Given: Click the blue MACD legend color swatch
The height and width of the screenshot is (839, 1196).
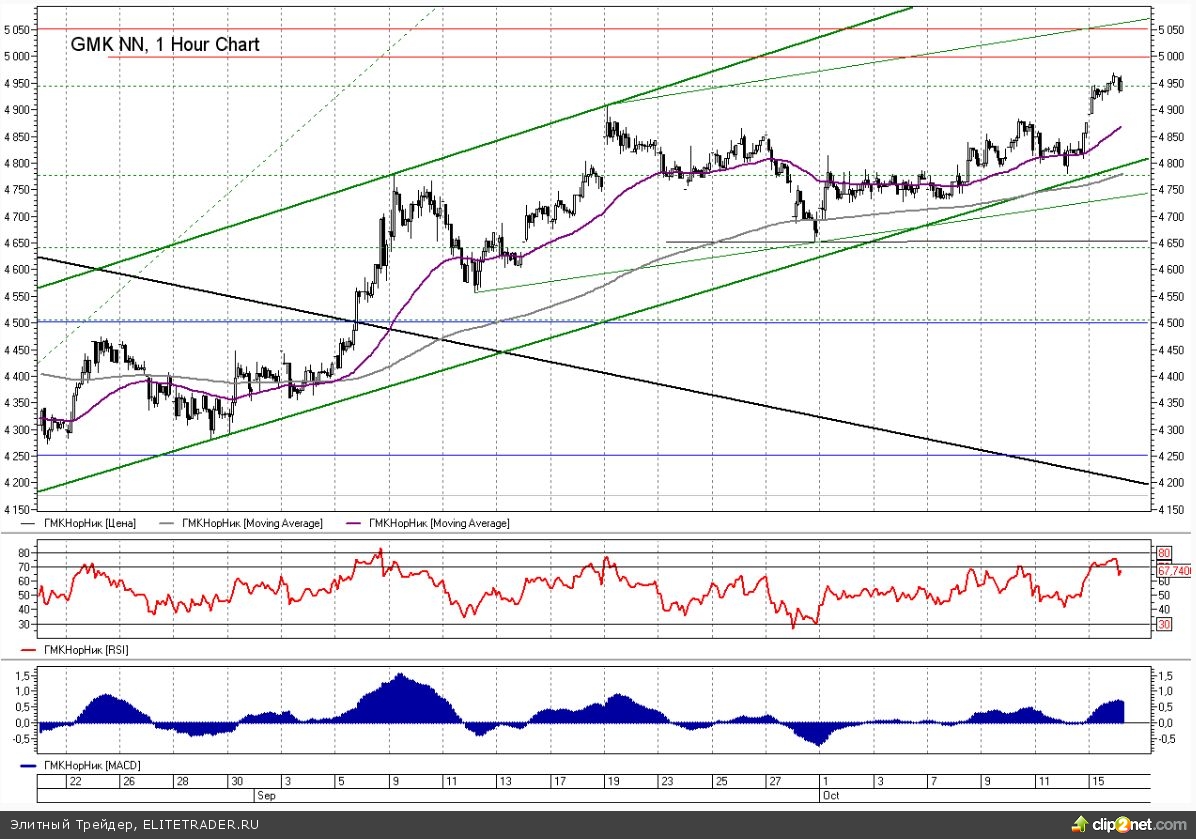Looking at the screenshot, I should (x=28, y=765).
